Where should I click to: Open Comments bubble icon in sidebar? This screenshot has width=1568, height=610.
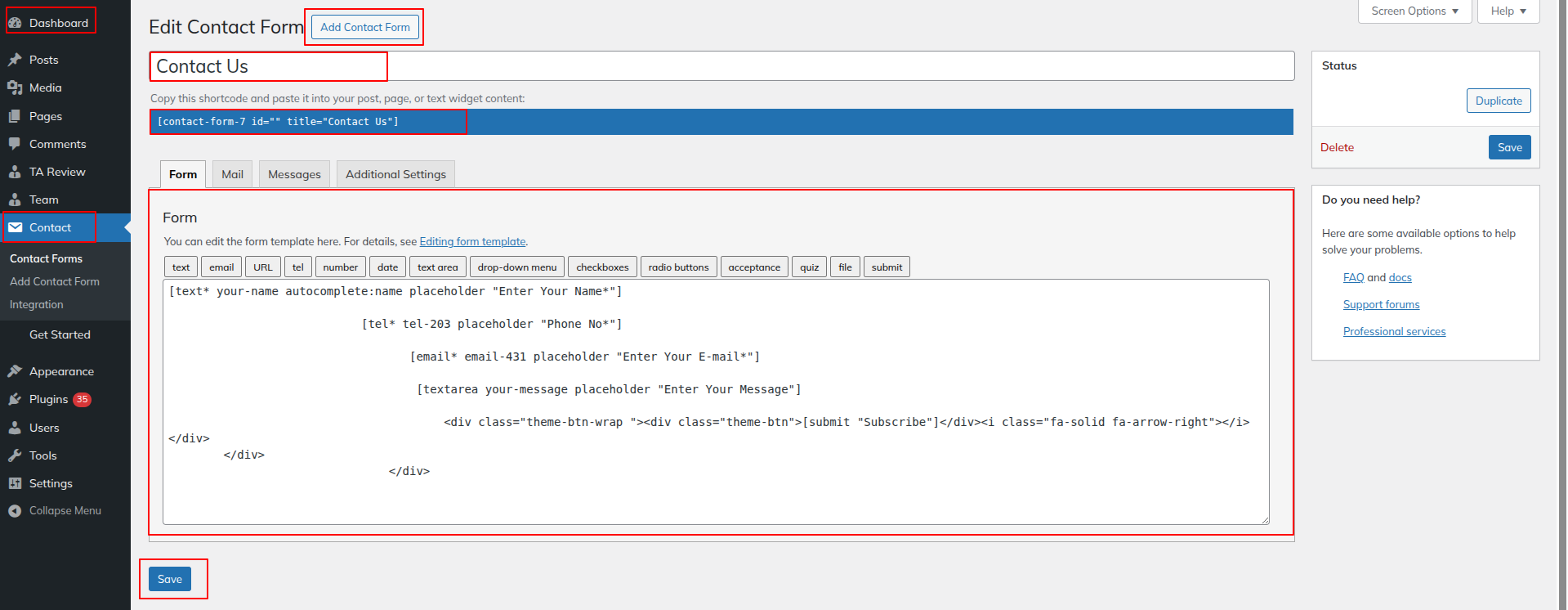15,144
